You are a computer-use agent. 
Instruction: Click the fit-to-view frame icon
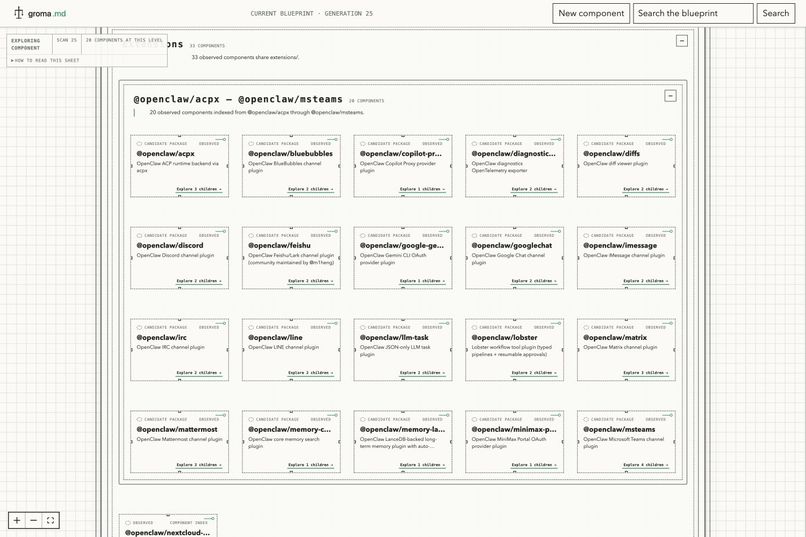(x=50, y=520)
